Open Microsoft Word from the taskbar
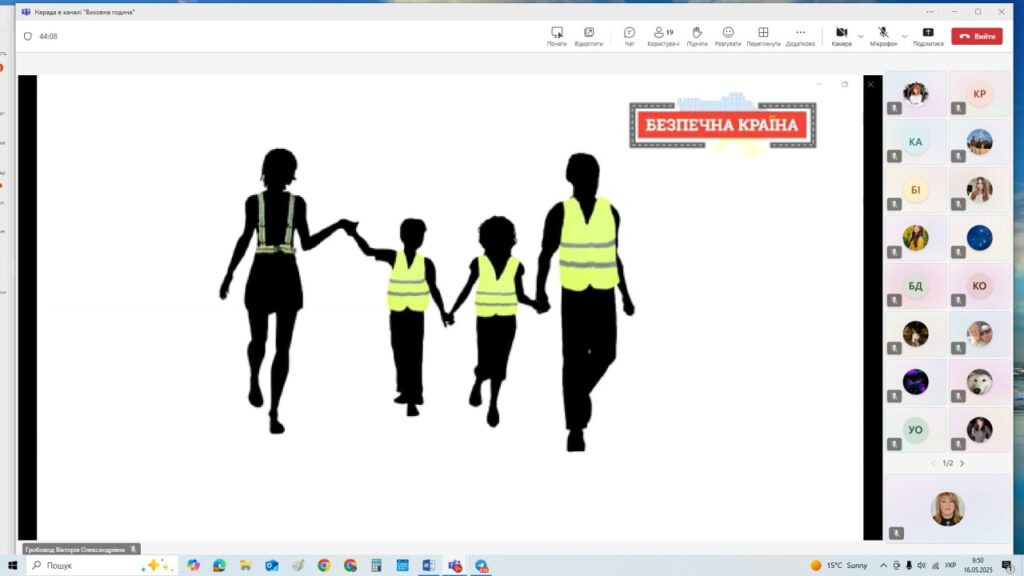This screenshot has height=576, width=1024. click(428, 565)
